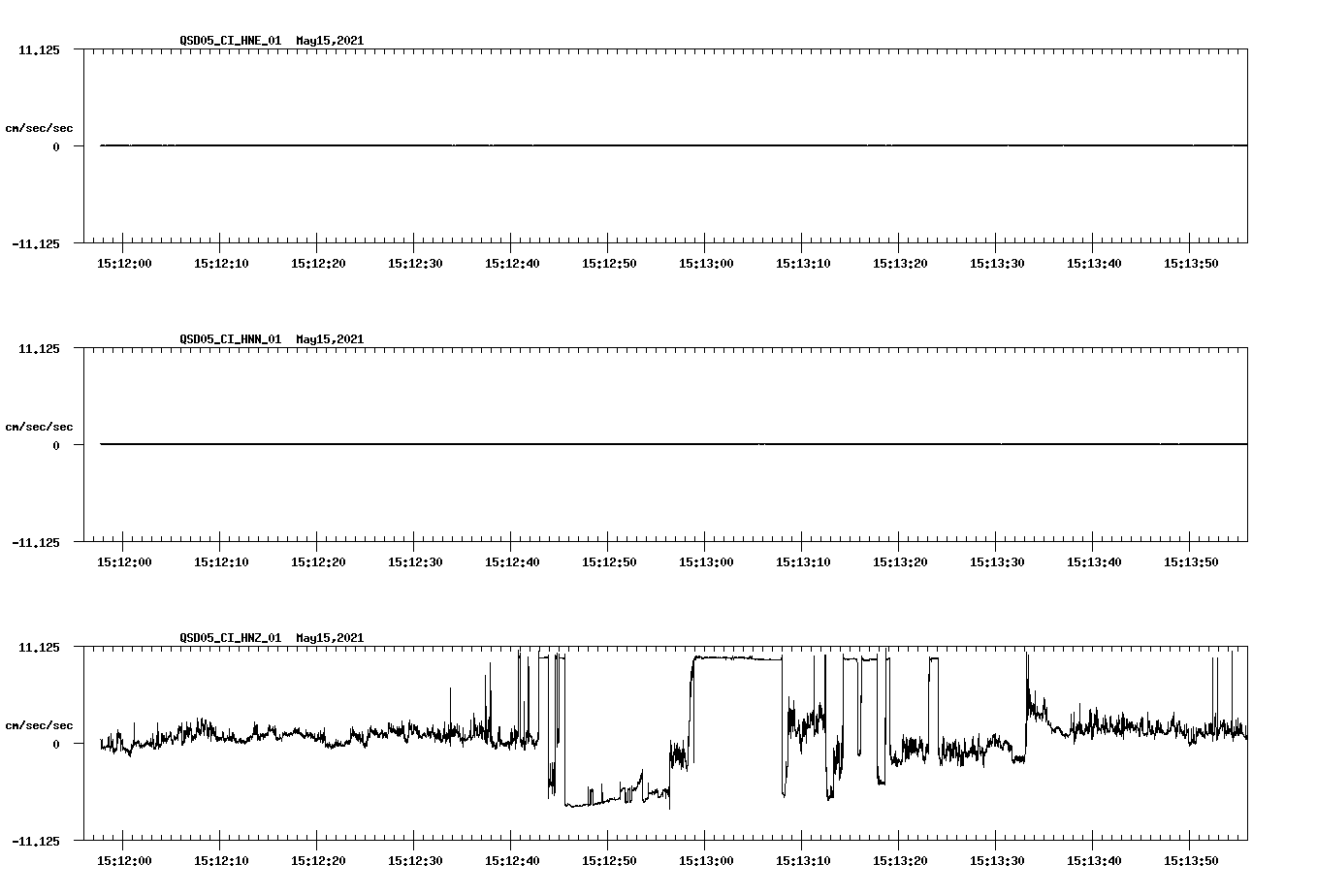The image size is (1317, 896).
Task: Click the 15:12:00 time tick label on bottom axis
Action: pos(123,858)
